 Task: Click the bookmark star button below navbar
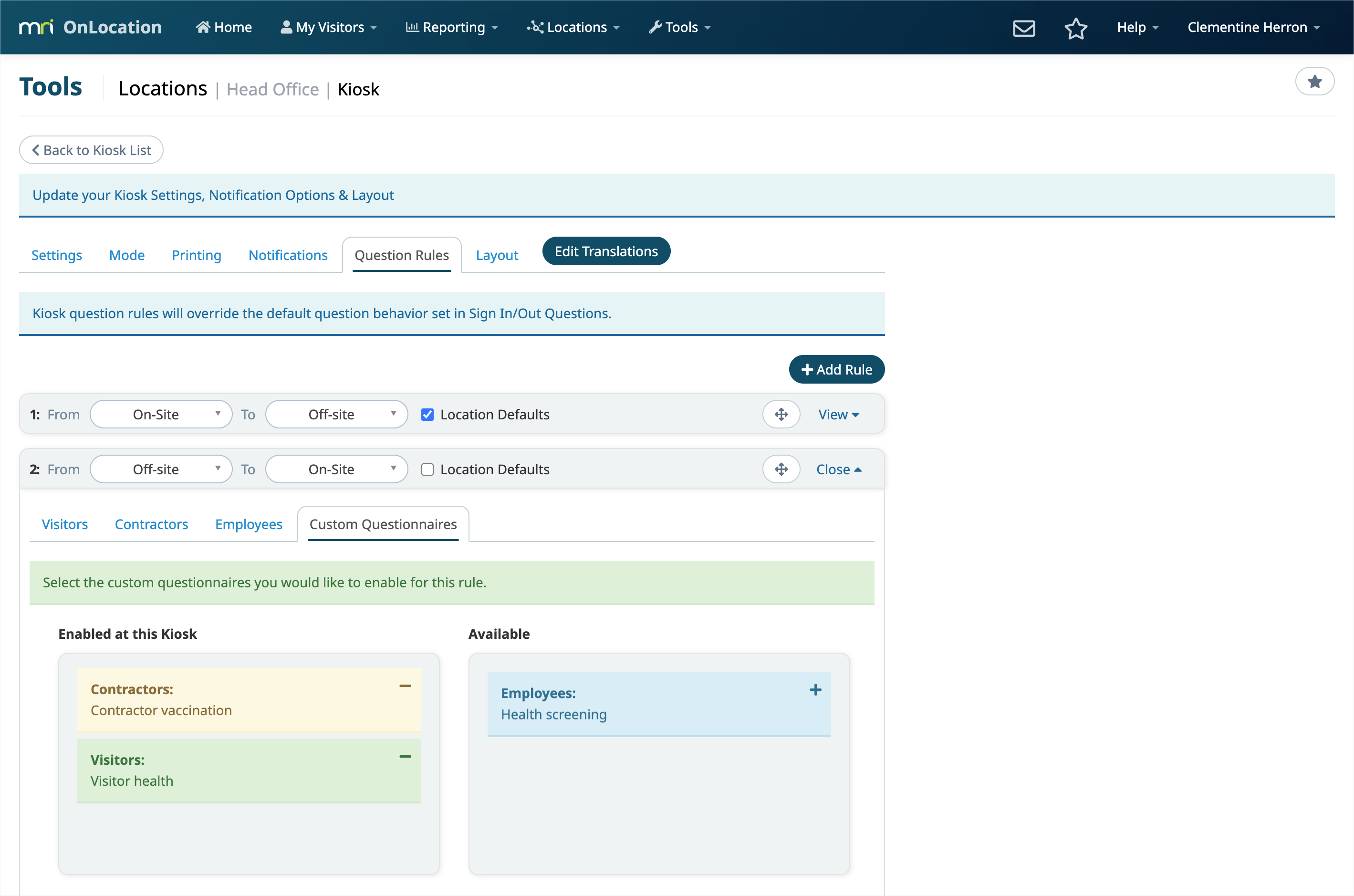1314,81
